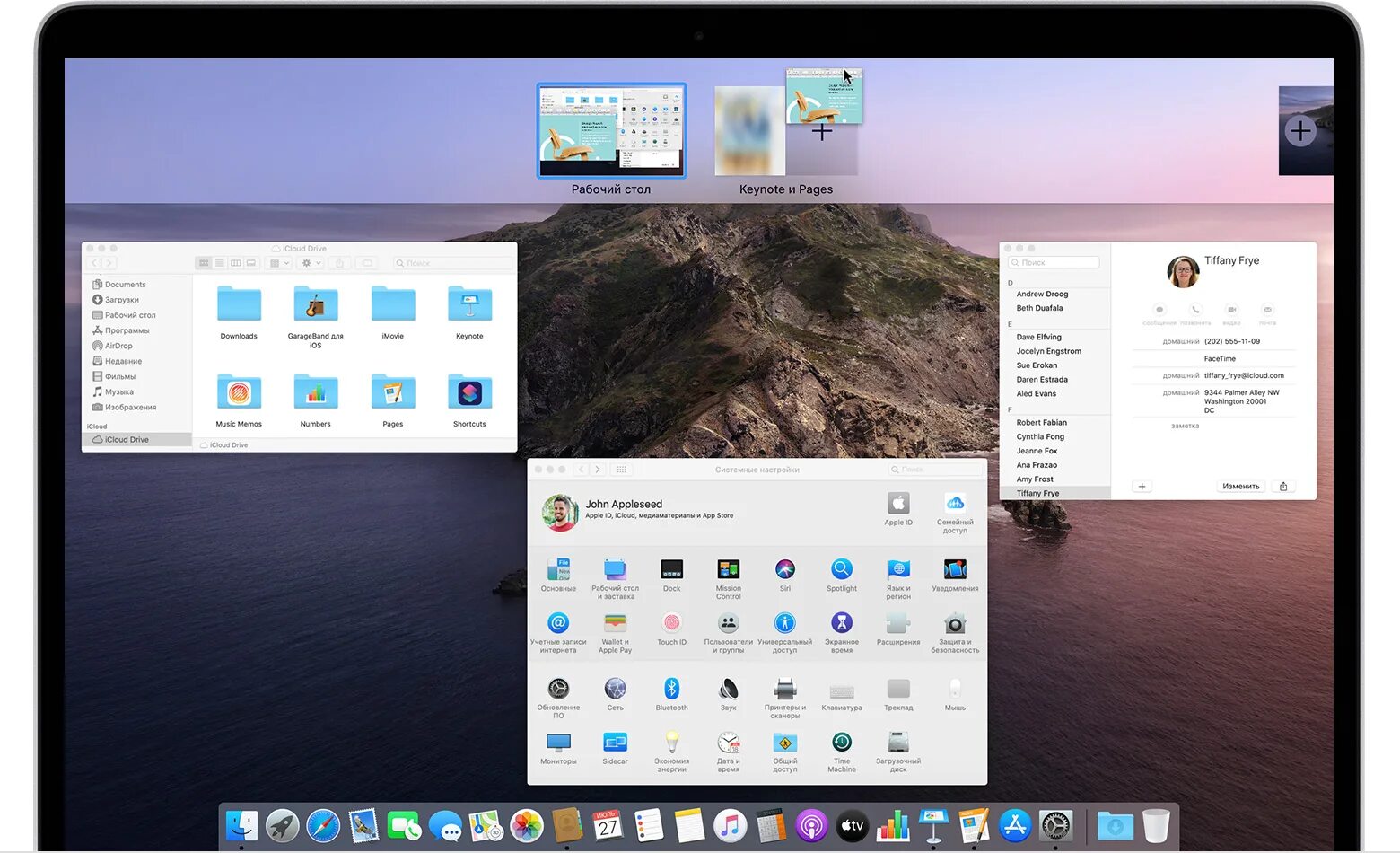Open Bluetooth preferences
This screenshot has height=853, width=1400.
[671, 695]
